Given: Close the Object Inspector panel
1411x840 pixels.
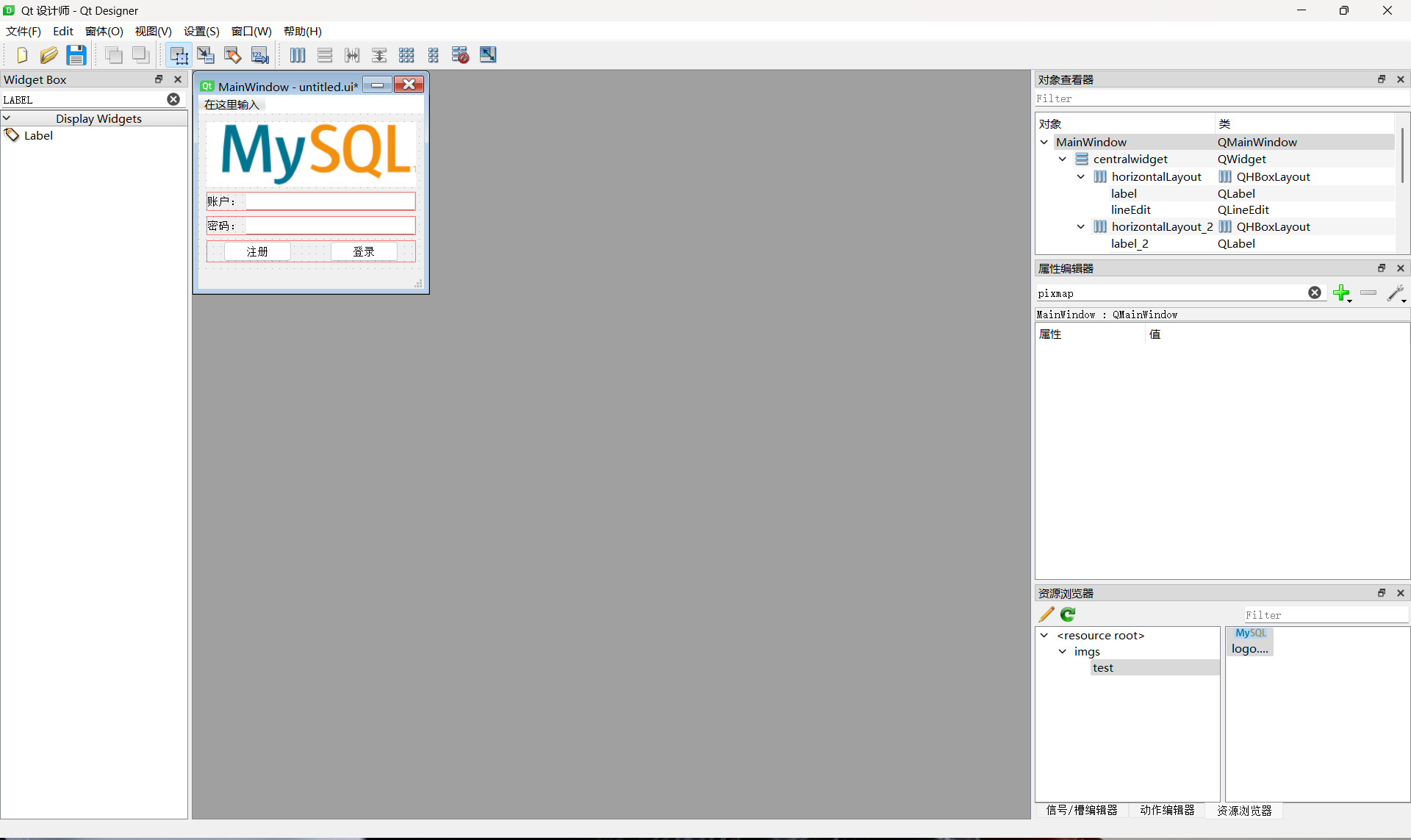Looking at the screenshot, I should click(x=1401, y=79).
